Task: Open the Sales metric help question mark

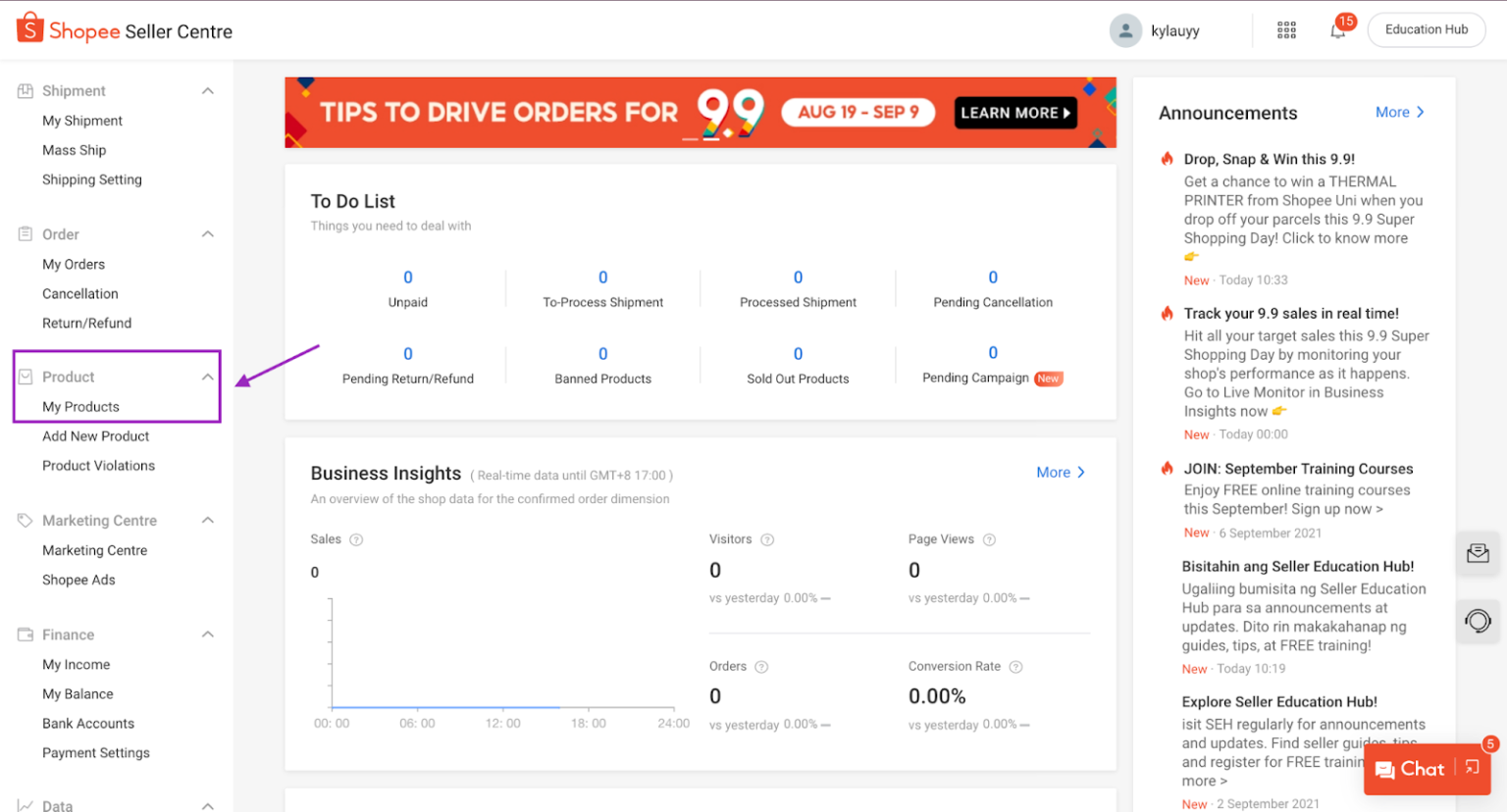Action: [x=355, y=539]
